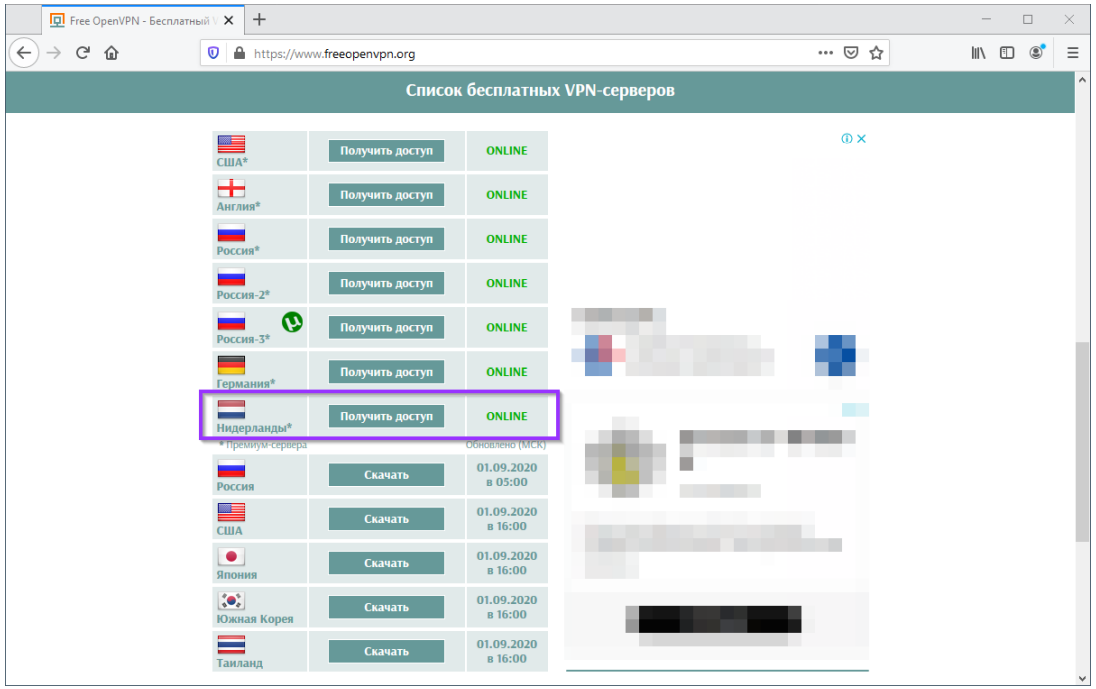Screen dimensions: 1096x689
Task: Toggle the sidebar view icon
Action: tap(1007, 53)
